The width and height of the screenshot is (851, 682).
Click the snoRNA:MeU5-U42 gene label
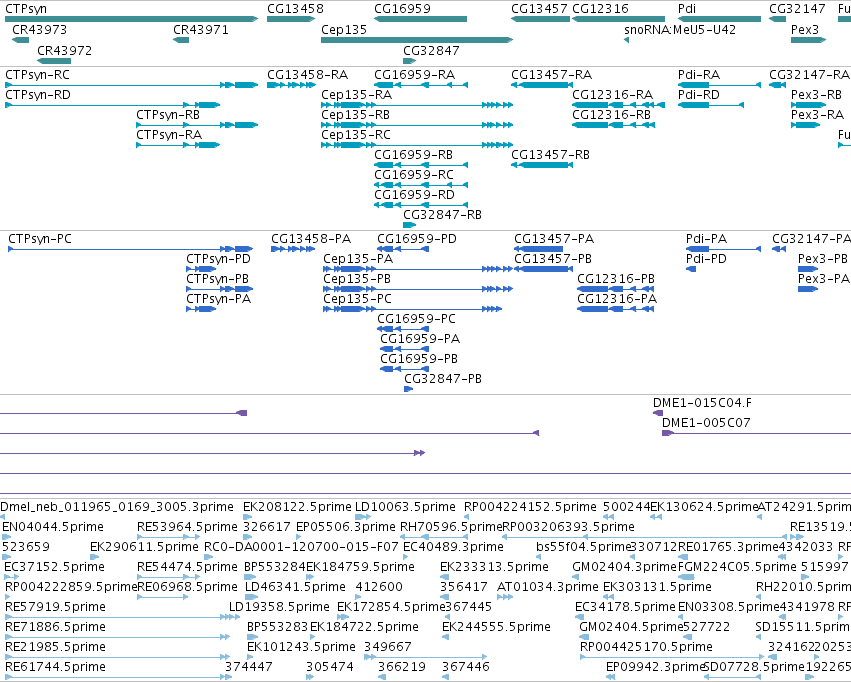click(680, 30)
